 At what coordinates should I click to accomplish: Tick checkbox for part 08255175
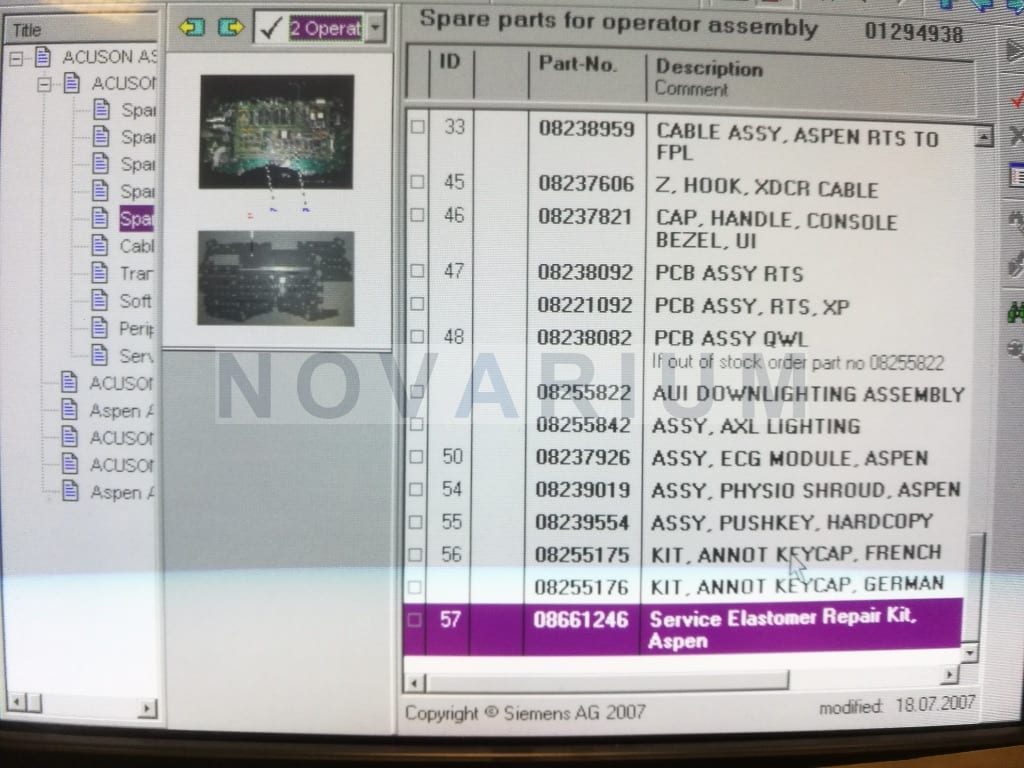(415, 555)
